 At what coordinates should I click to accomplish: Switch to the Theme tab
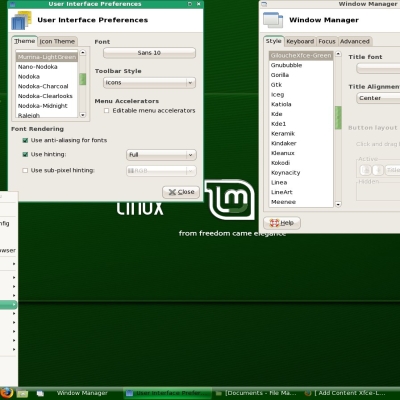coord(25,41)
